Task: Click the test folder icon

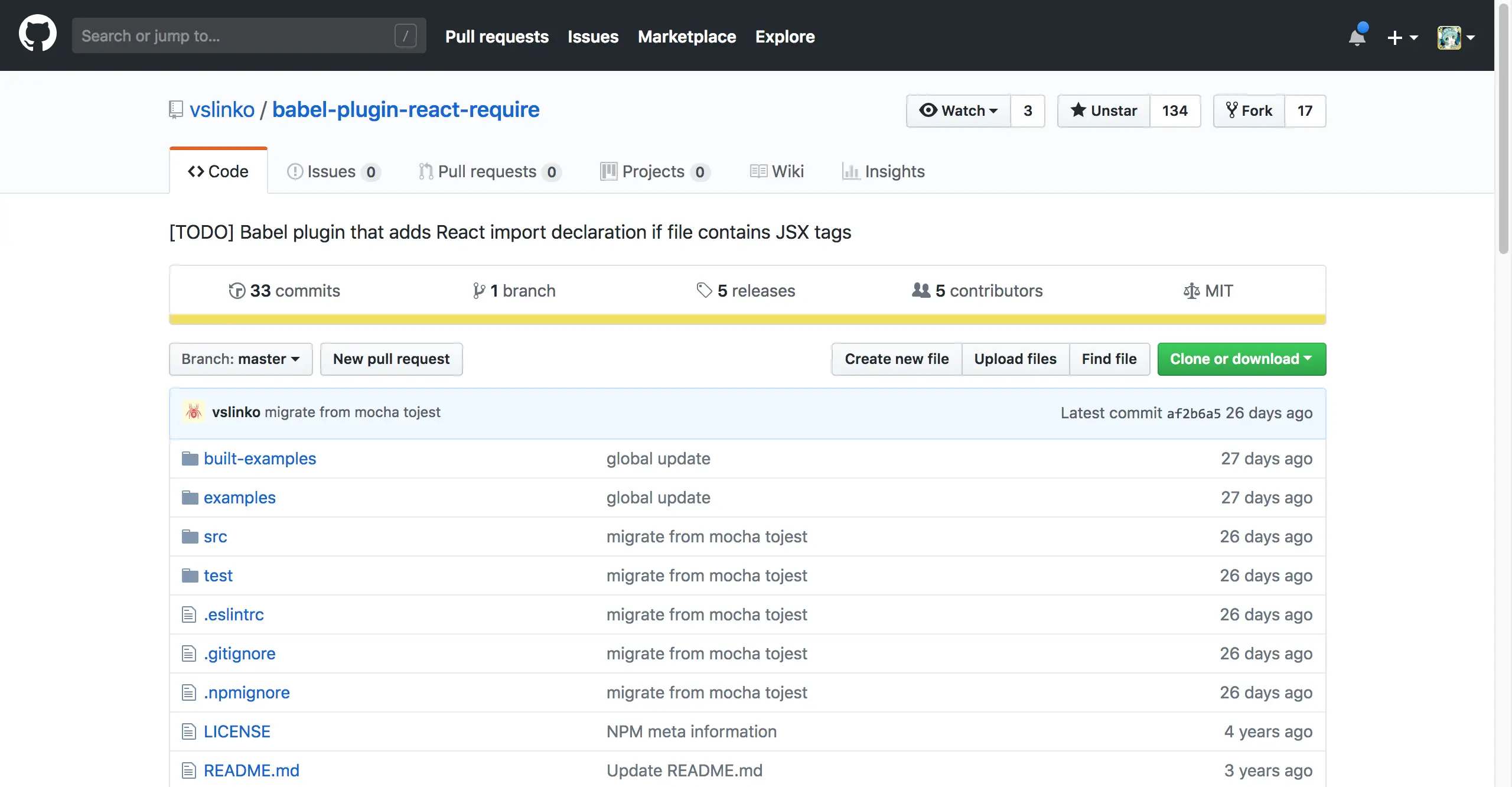Action: [190, 575]
